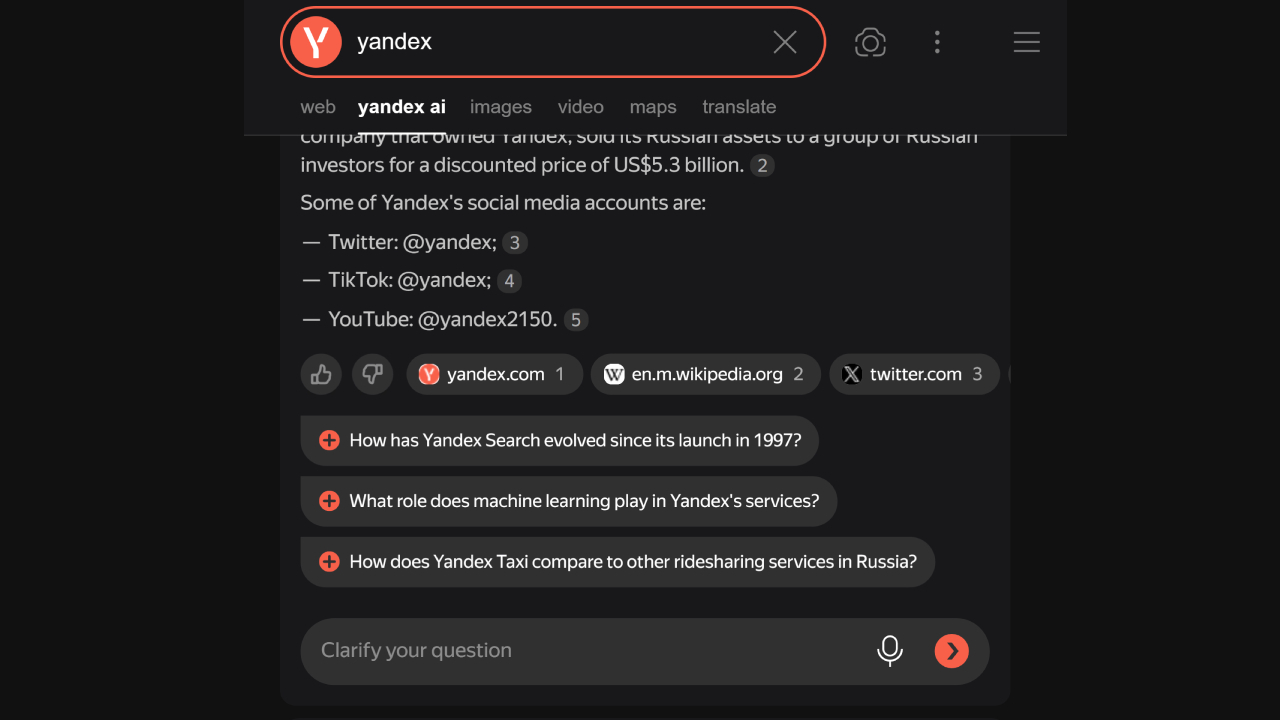The width and height of the screenshot is (1280, 720).
Task: Submit question using the arrow button
Action: coord(951,650)
